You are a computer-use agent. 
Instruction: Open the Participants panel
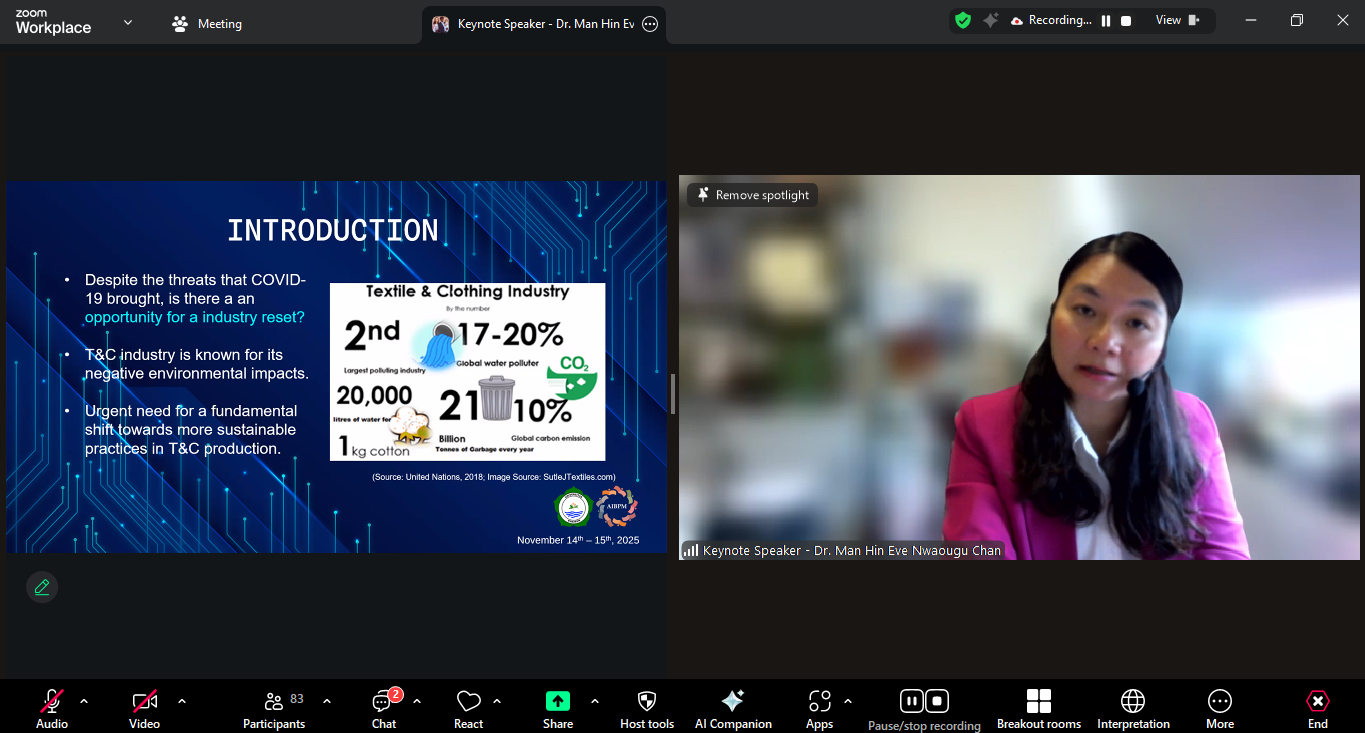(273, 708)
